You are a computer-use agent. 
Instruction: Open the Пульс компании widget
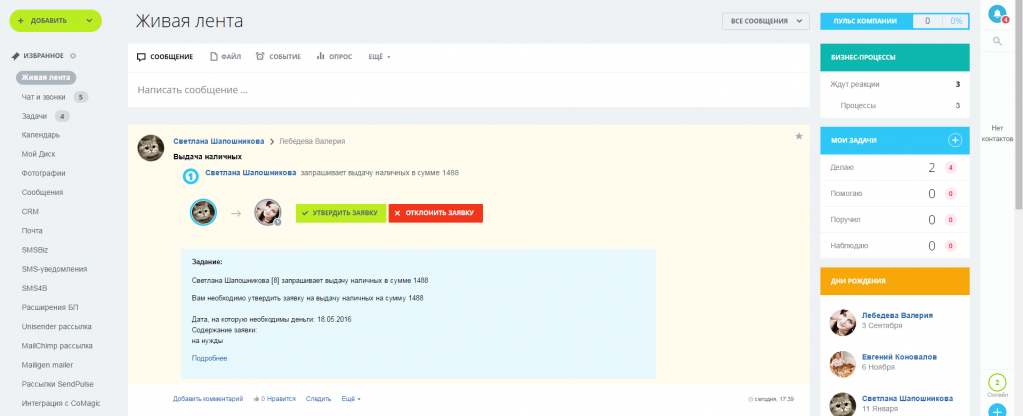[x=894, y=21]
